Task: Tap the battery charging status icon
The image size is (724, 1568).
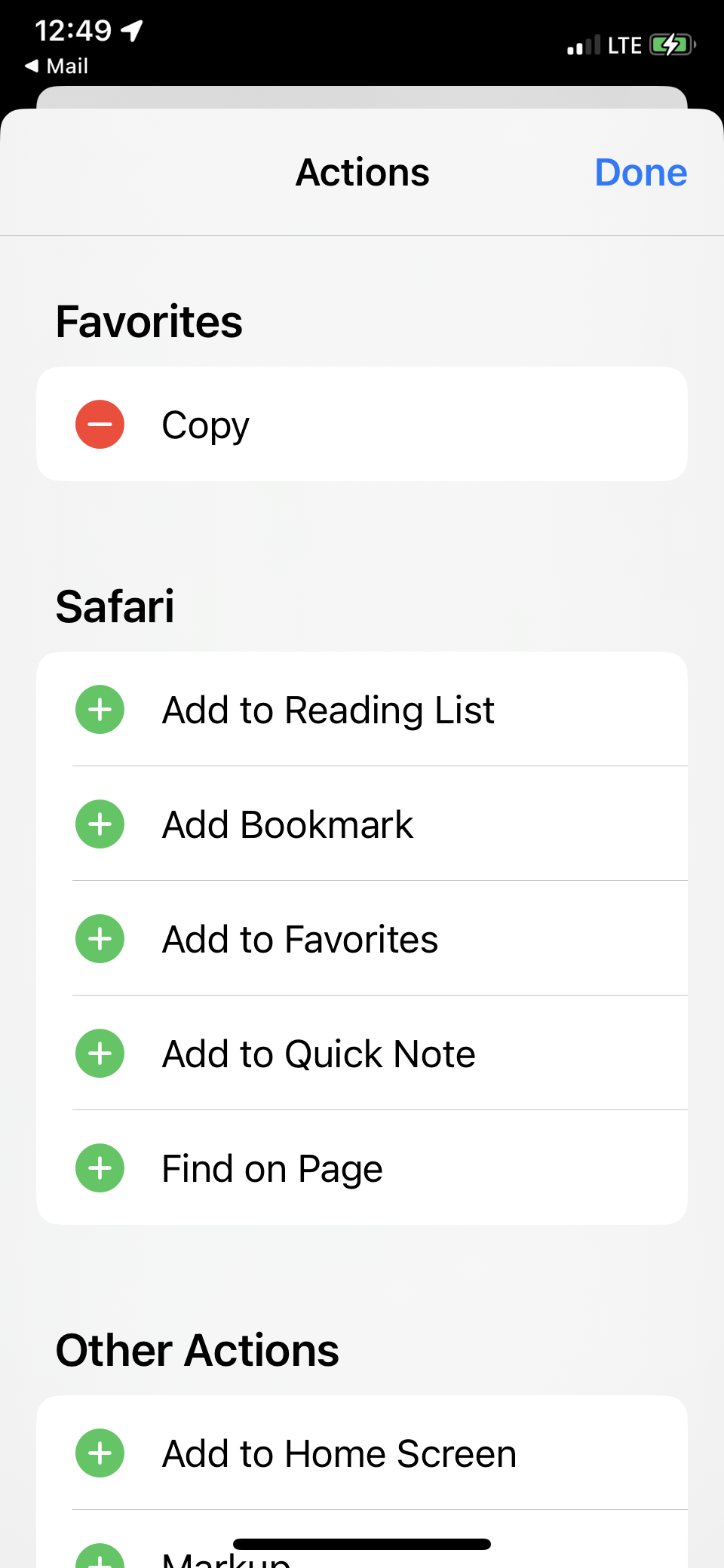Action: 671,45
